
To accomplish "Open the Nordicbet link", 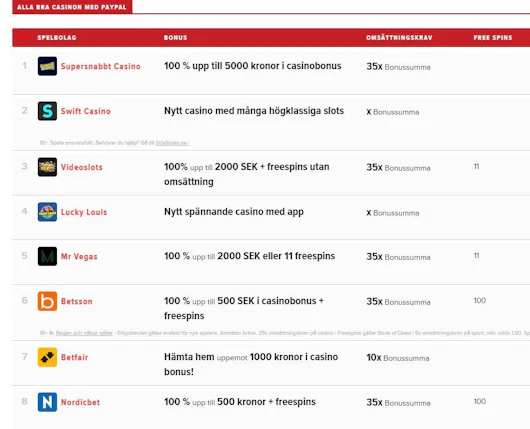I will (x=80, y=402).
